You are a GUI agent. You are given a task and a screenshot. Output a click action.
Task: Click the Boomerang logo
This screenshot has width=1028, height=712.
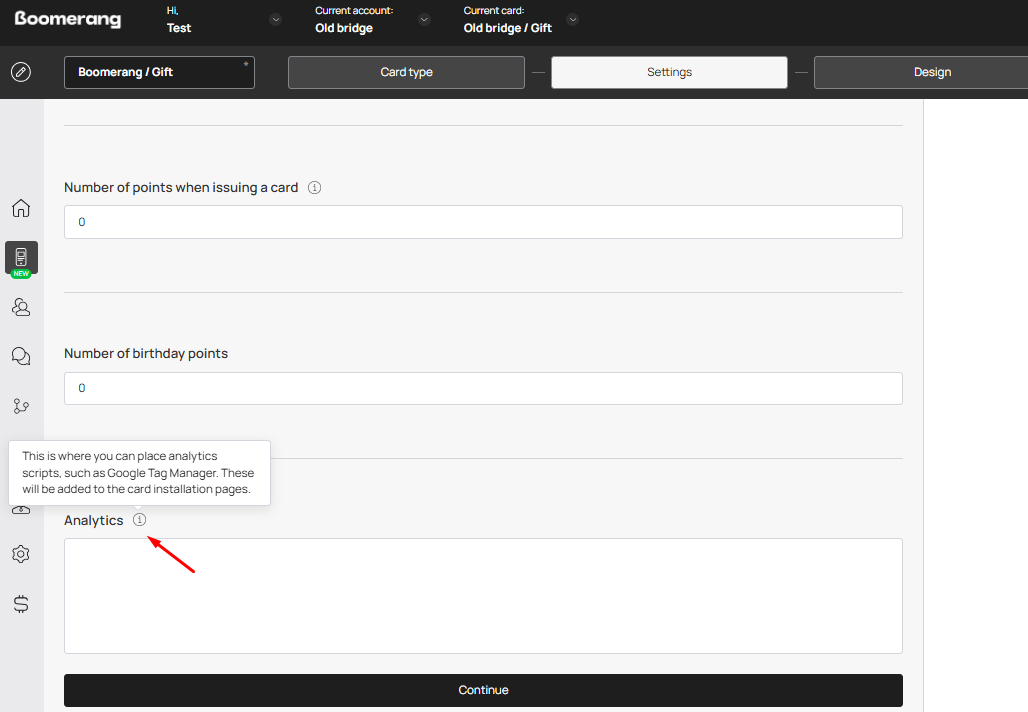pyautogui.click(x=68, y=20)
